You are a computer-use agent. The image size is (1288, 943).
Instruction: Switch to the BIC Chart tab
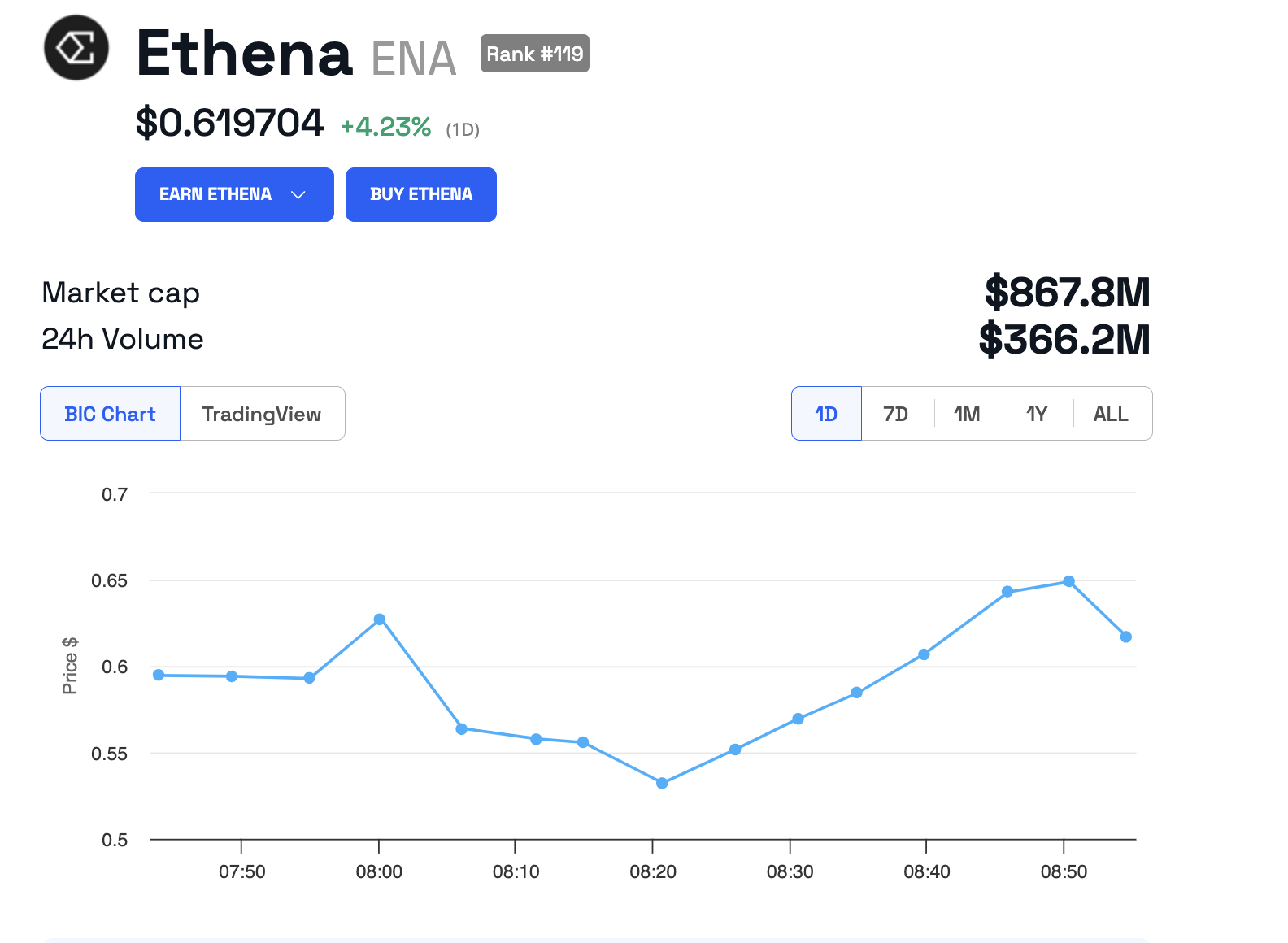click(x=110, y=414)
